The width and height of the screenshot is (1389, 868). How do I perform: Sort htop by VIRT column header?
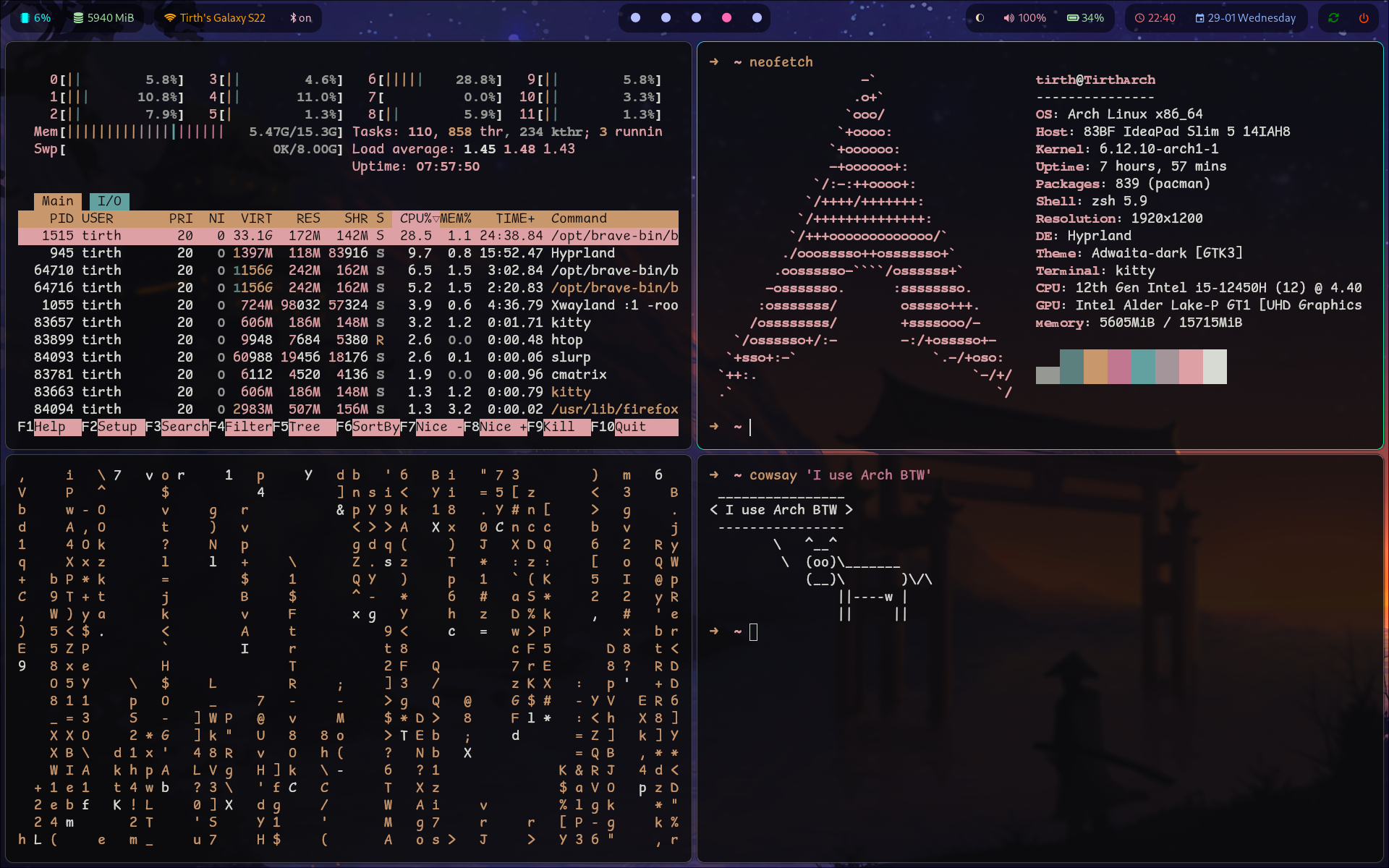256,218
